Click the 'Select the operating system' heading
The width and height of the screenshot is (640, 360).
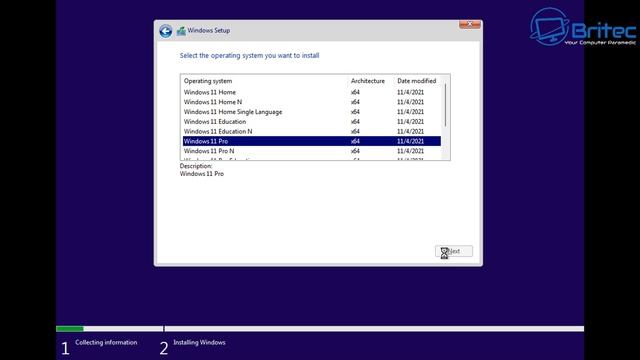pos(249,56)
